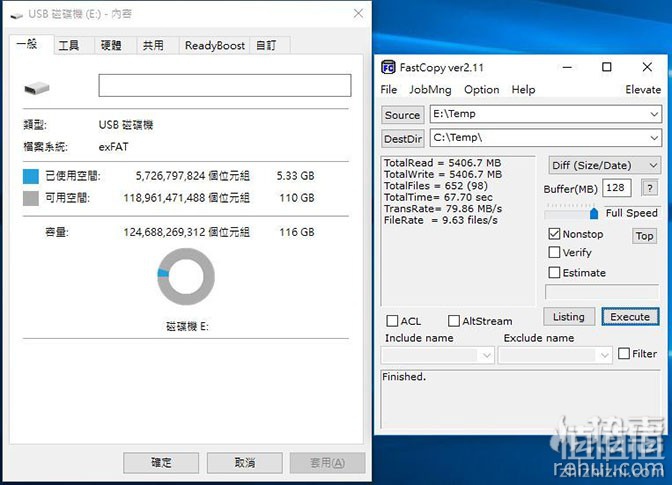Click the Source path E:\Temp field

546,114
